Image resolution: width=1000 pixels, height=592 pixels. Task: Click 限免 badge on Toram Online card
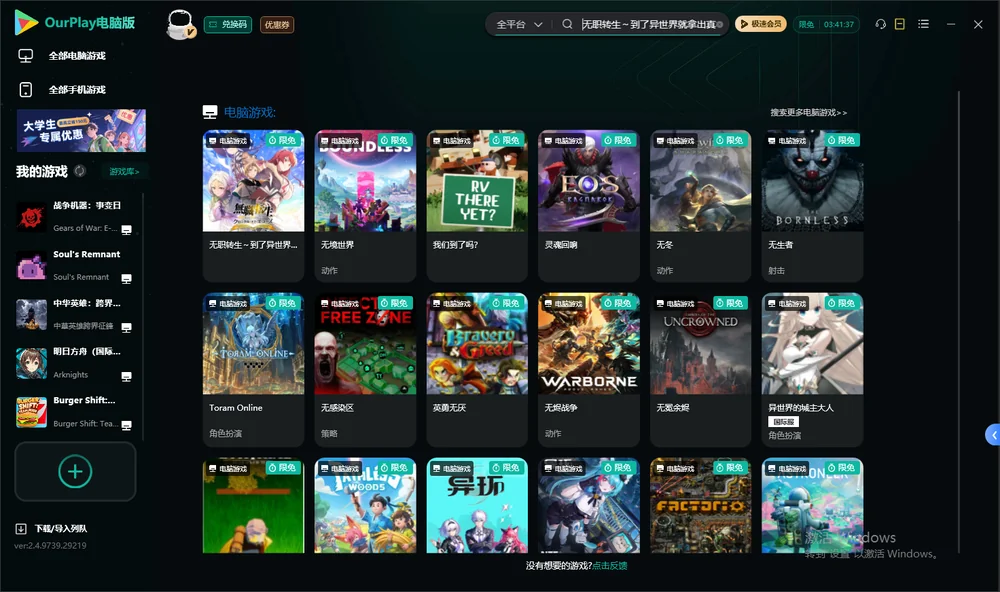pyautogui.click(x=283, y=303)
